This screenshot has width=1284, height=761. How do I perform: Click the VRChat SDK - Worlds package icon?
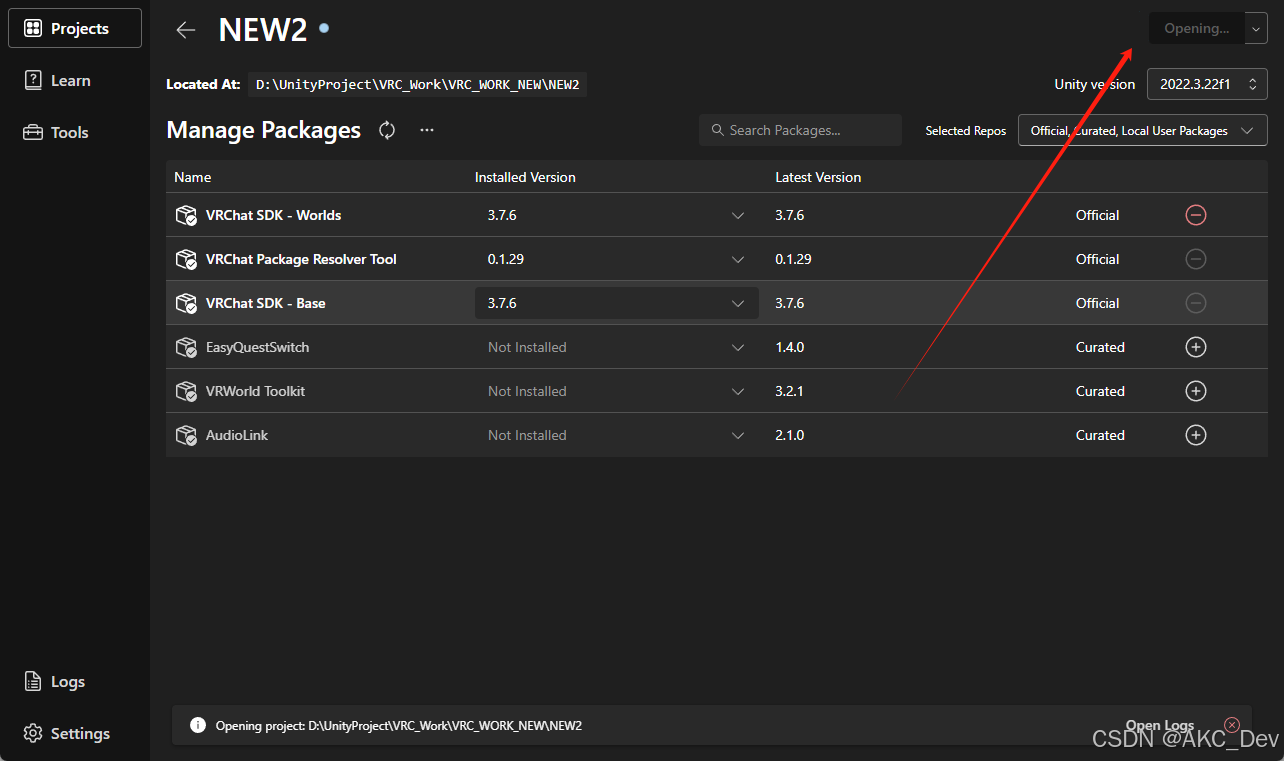click(x=186, y=215)
